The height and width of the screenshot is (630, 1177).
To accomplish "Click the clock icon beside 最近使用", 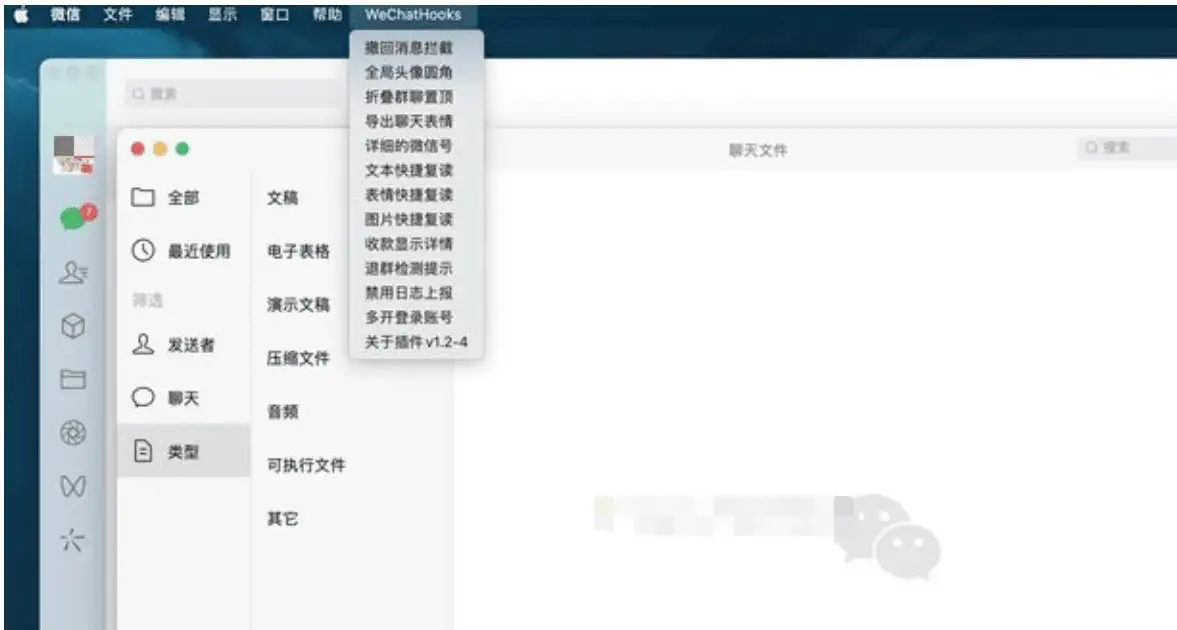I will coord(143,250).
